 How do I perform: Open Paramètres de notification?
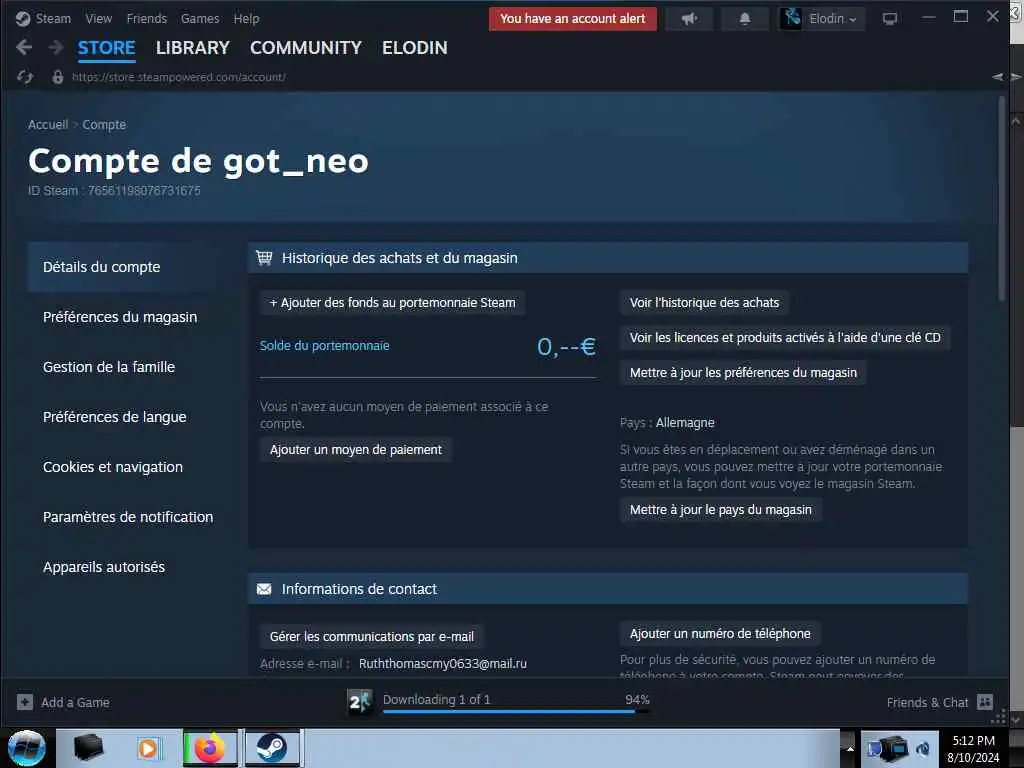point(128,517)
